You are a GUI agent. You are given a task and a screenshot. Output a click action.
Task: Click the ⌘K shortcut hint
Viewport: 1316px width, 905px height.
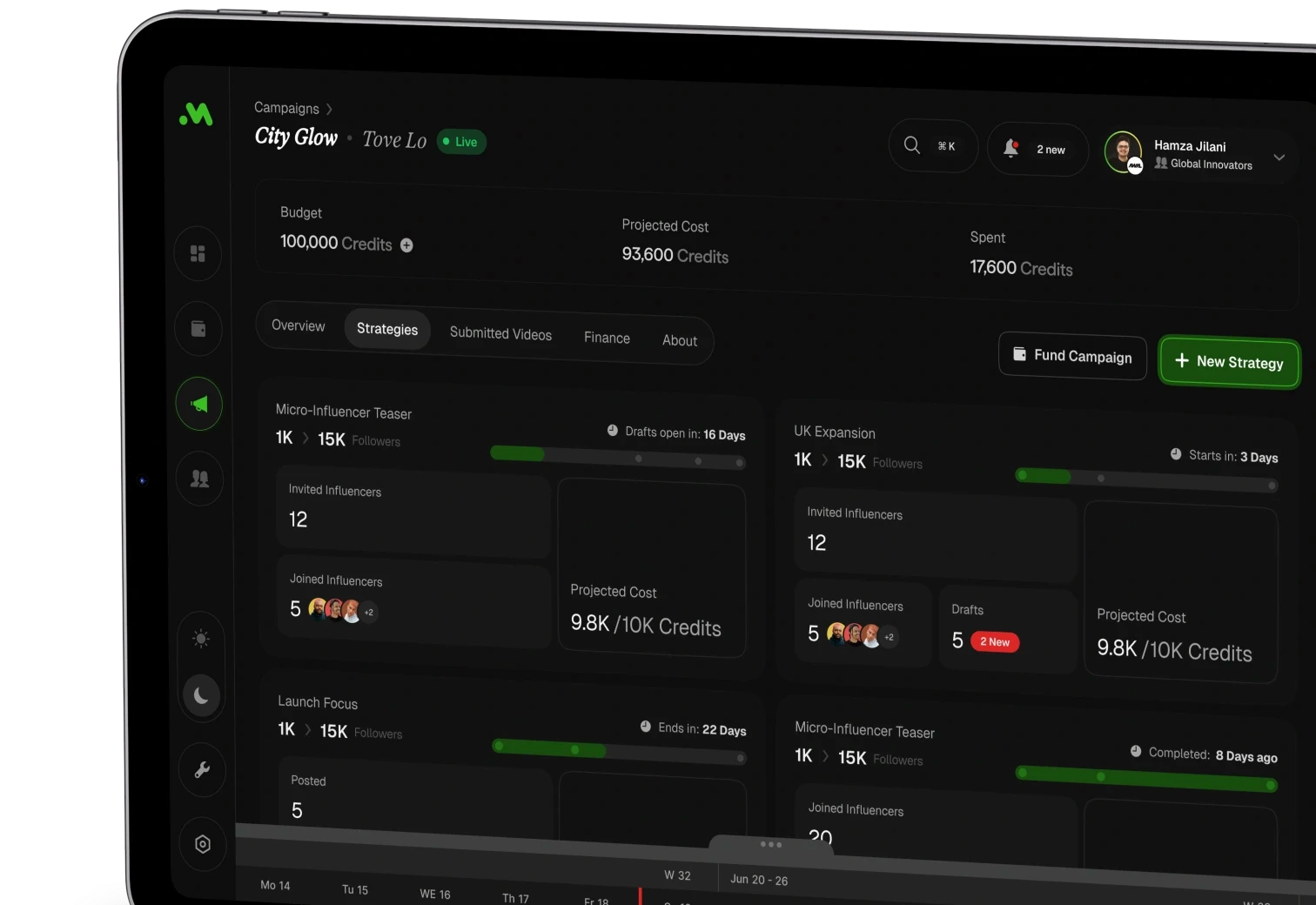[x=946, y=146]
